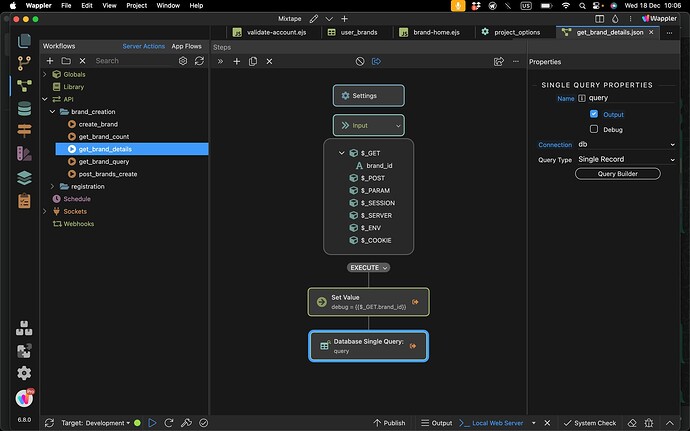Expand the Globals tree node
690x431 pixels.
(x=45, y=74)
